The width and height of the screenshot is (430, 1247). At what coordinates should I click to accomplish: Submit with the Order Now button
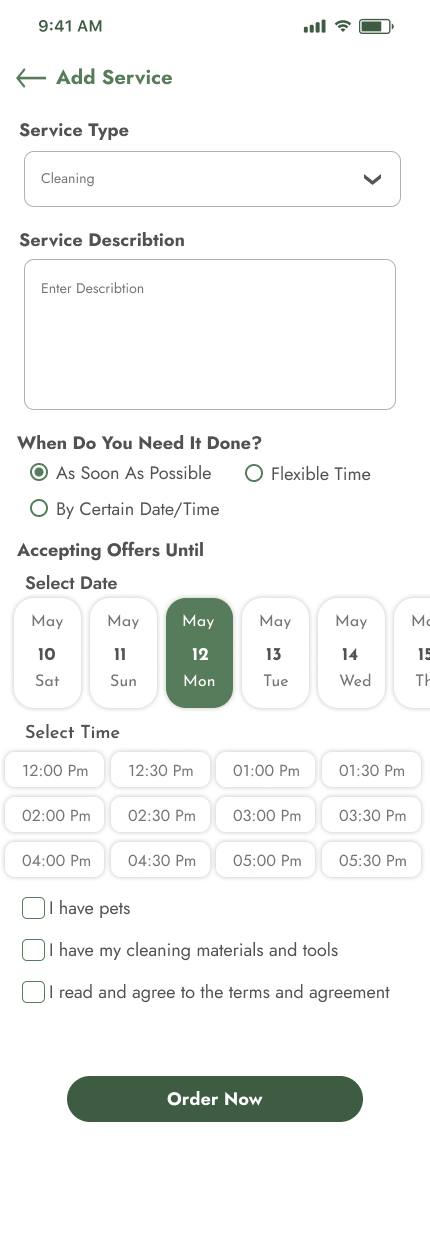click(x=215, y=1099)
